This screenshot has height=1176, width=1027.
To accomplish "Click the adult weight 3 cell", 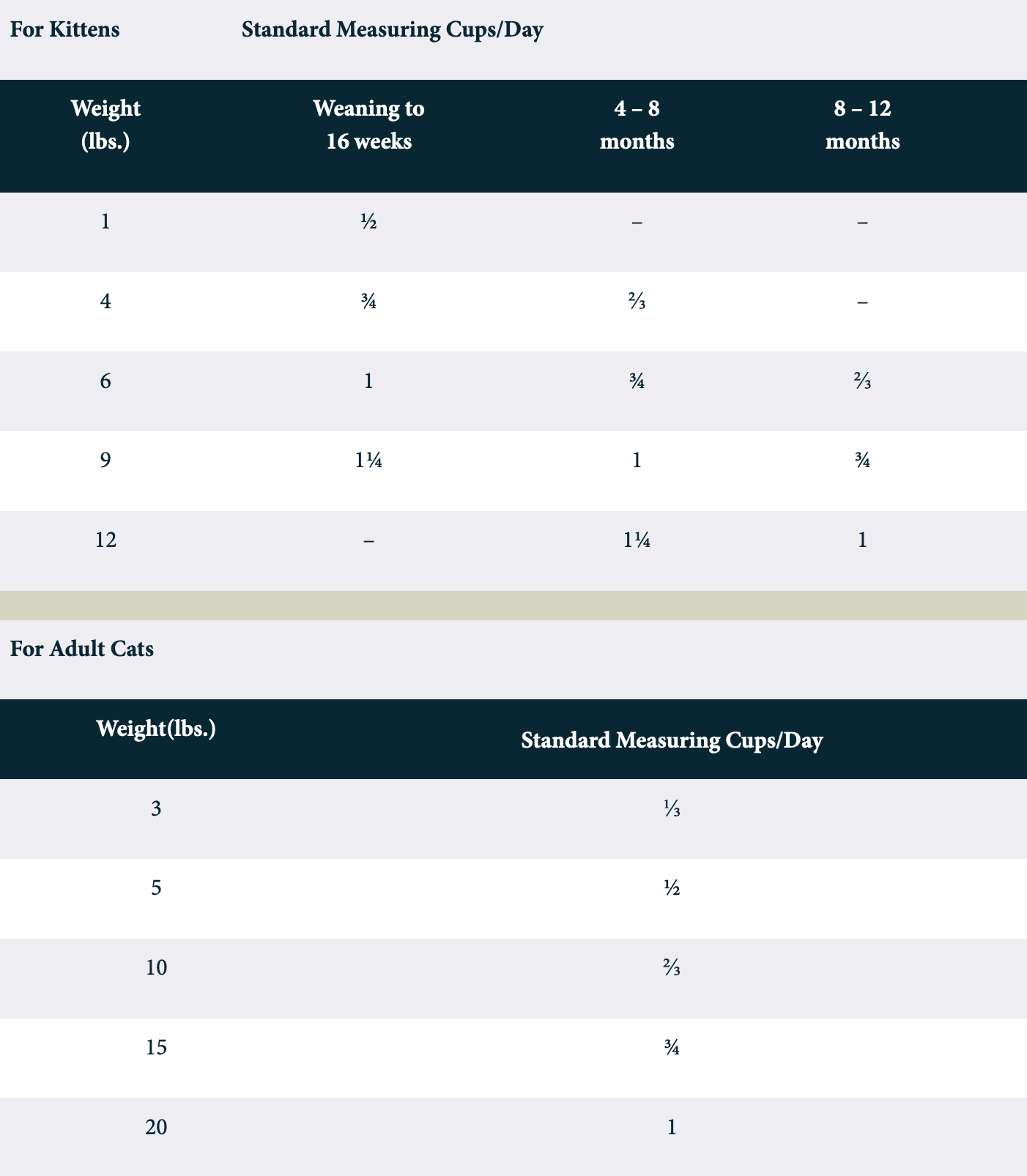I will click(156, 808).
